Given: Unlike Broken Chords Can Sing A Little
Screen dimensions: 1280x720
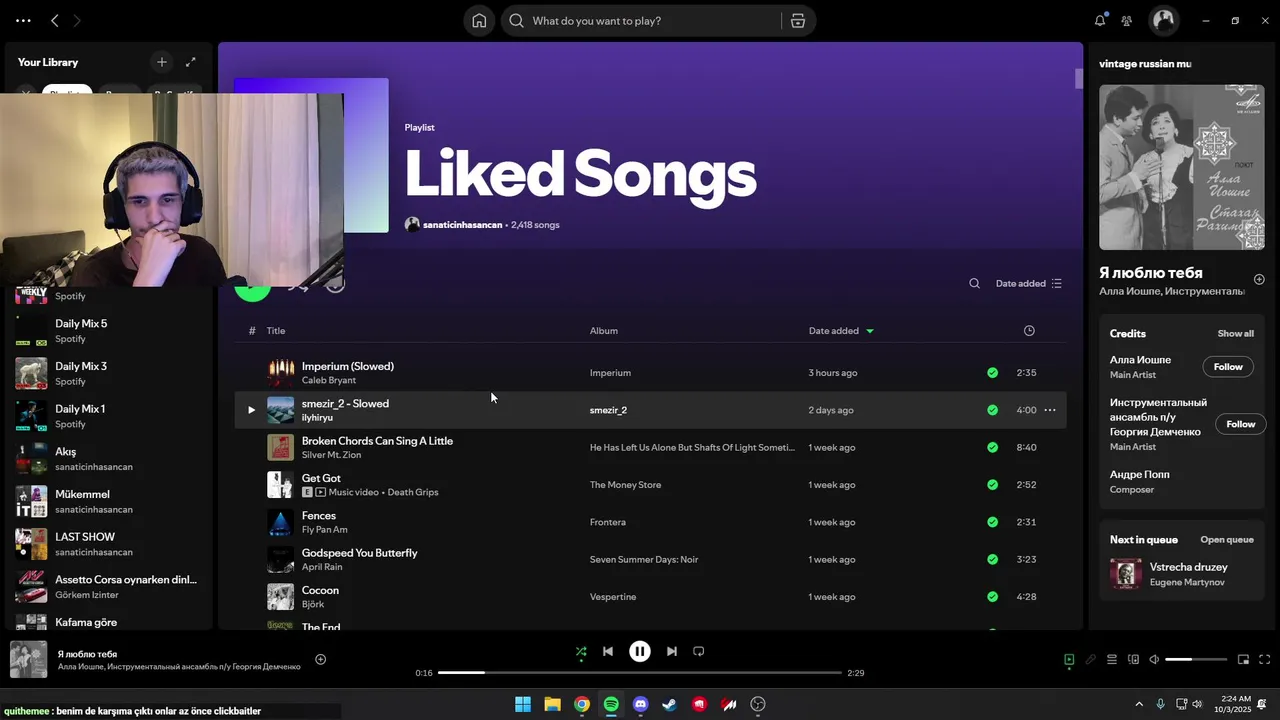Looking at the screenshot, I should coord(992,447).
